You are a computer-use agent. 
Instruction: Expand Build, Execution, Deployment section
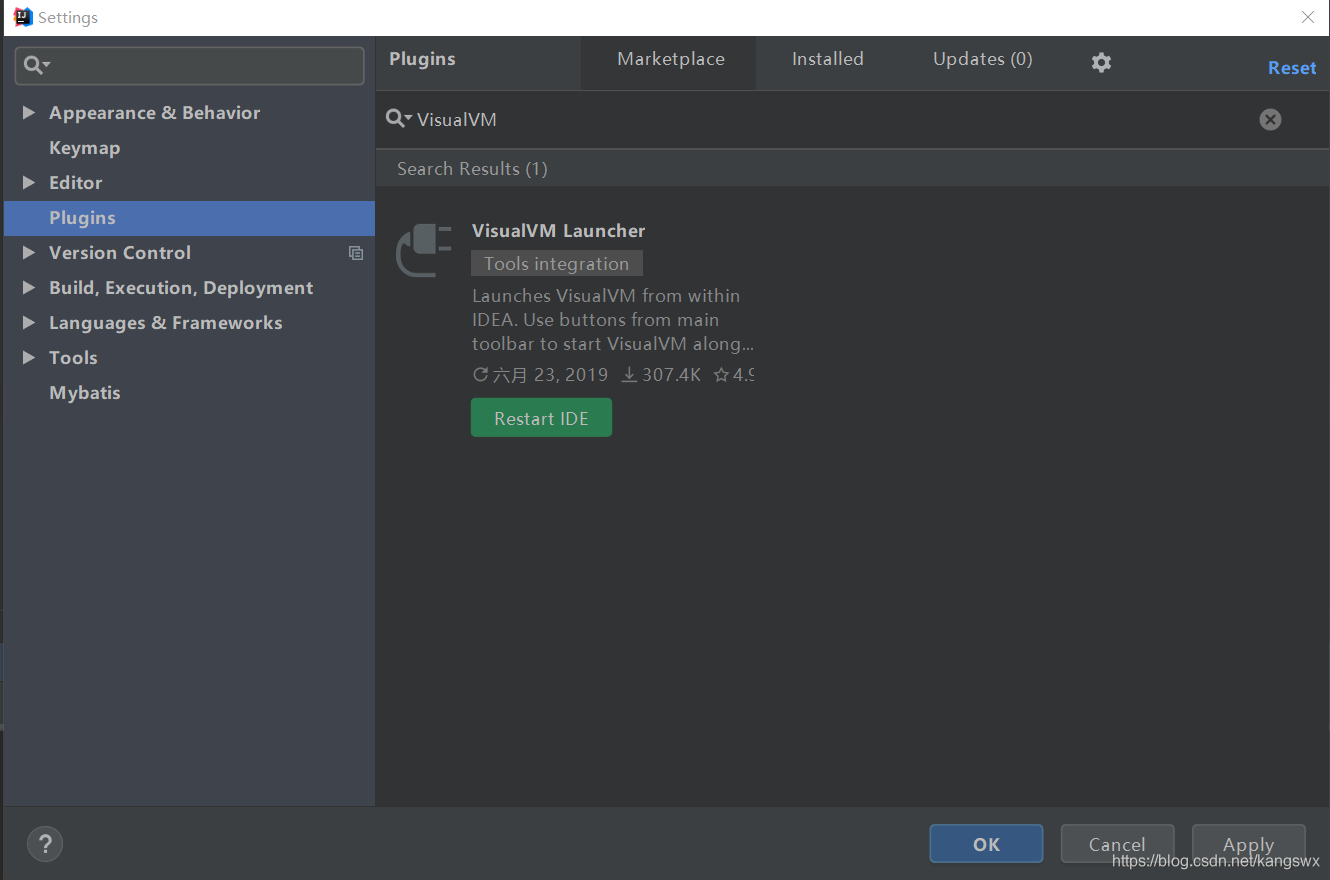click(29, 288)
